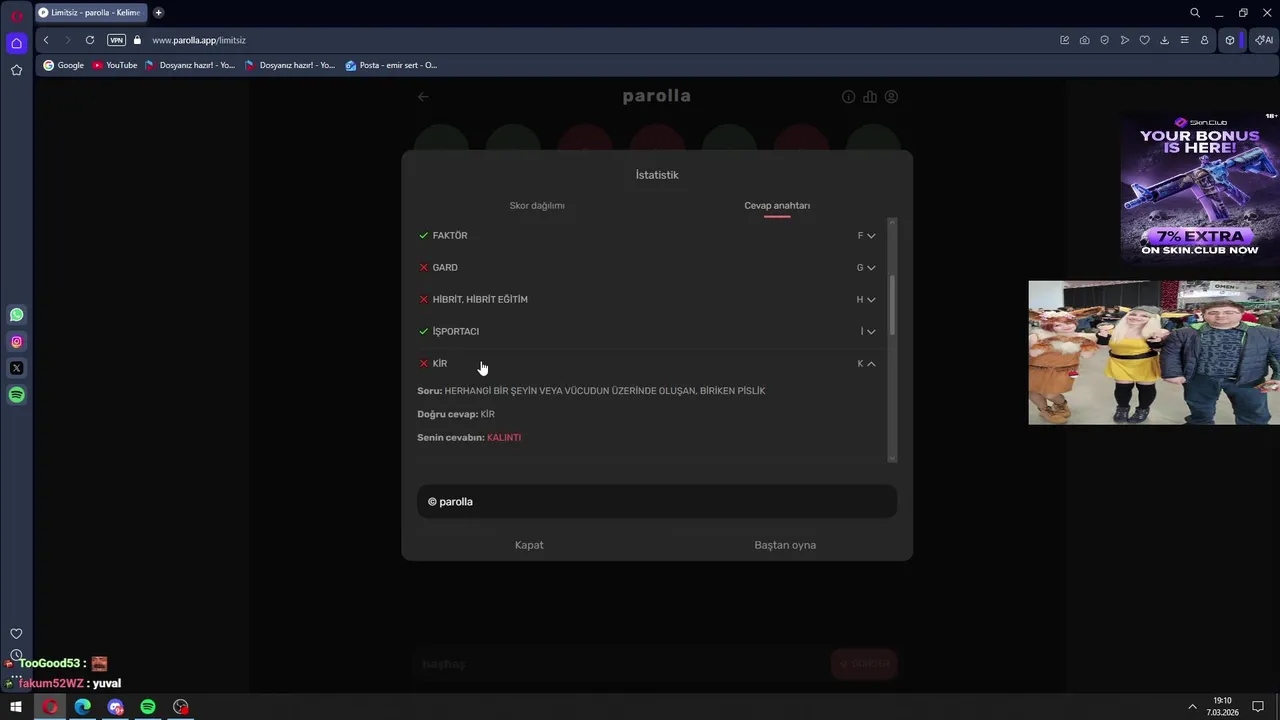This screenshot has height=720, width=1280.
Task: Open bookmarks star in Opera sidebar
Action: [x=16, y=70]
